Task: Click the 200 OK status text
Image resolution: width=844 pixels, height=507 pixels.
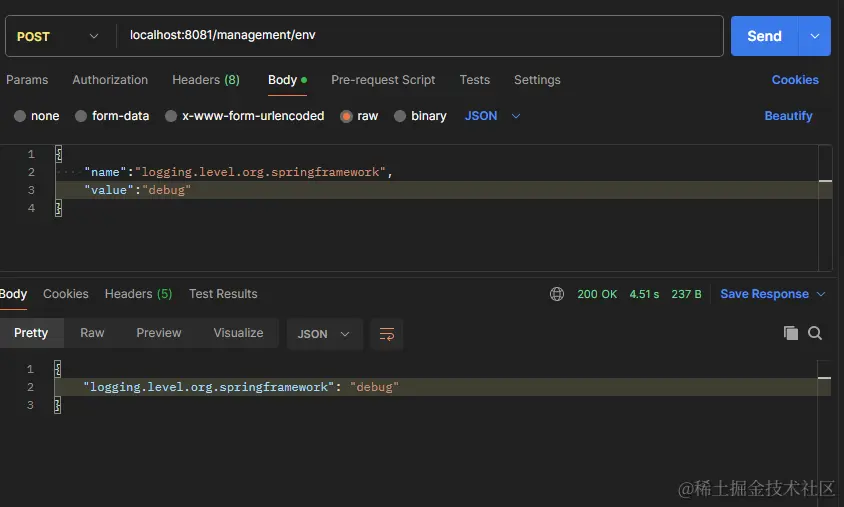Action: 597,294
